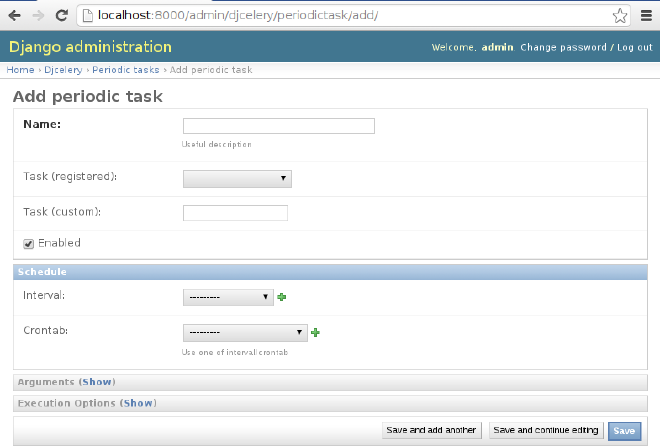The height and width of the screenshot is (446, 660).
Task: Click the Change password link
Action: [563, 47]
